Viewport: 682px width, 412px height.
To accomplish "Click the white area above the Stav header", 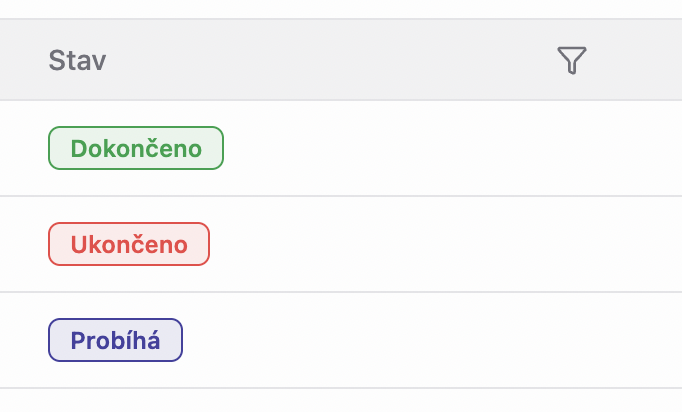I will point(340,9).
